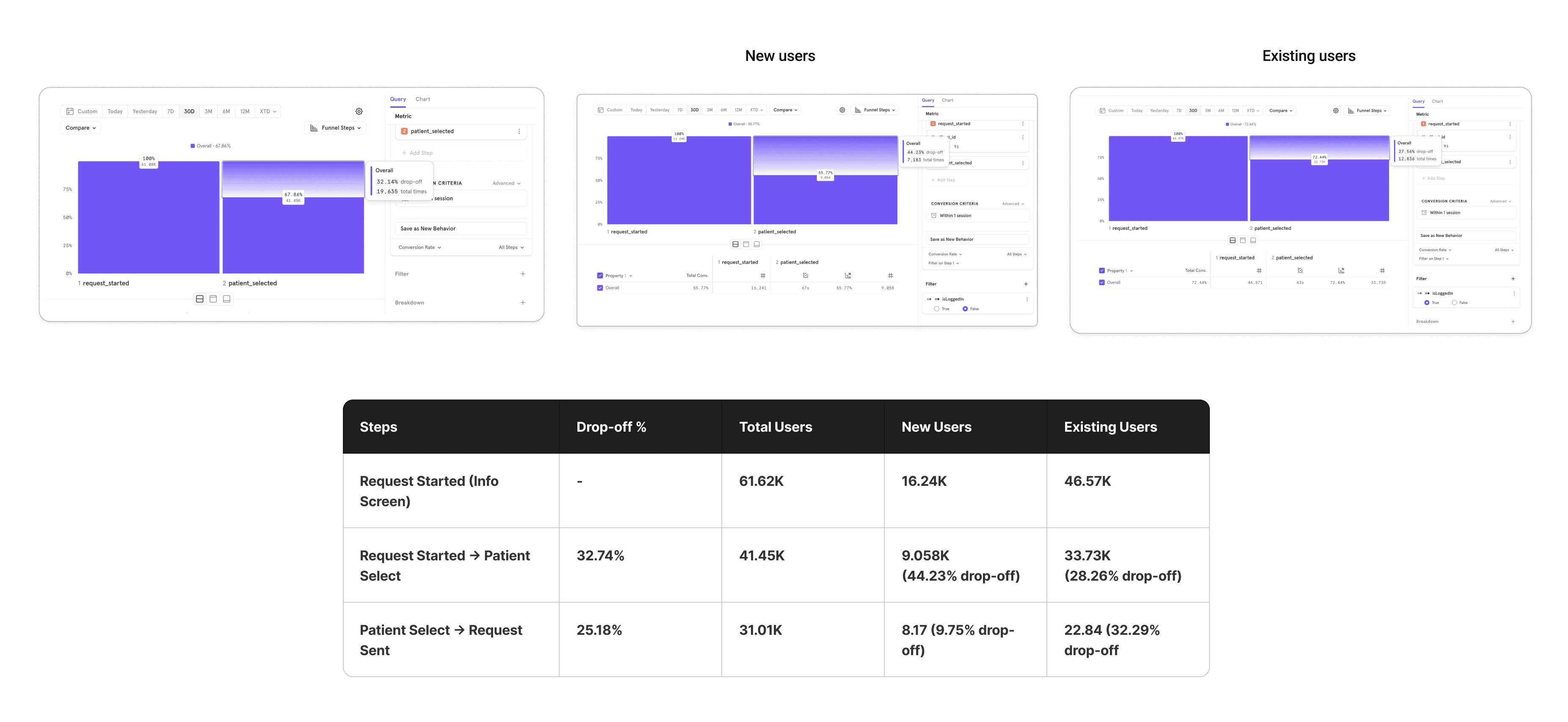Screen dimensions: 1568x722
Task: Click Add Step in left screenshot
Action: (x=461, y=153)
